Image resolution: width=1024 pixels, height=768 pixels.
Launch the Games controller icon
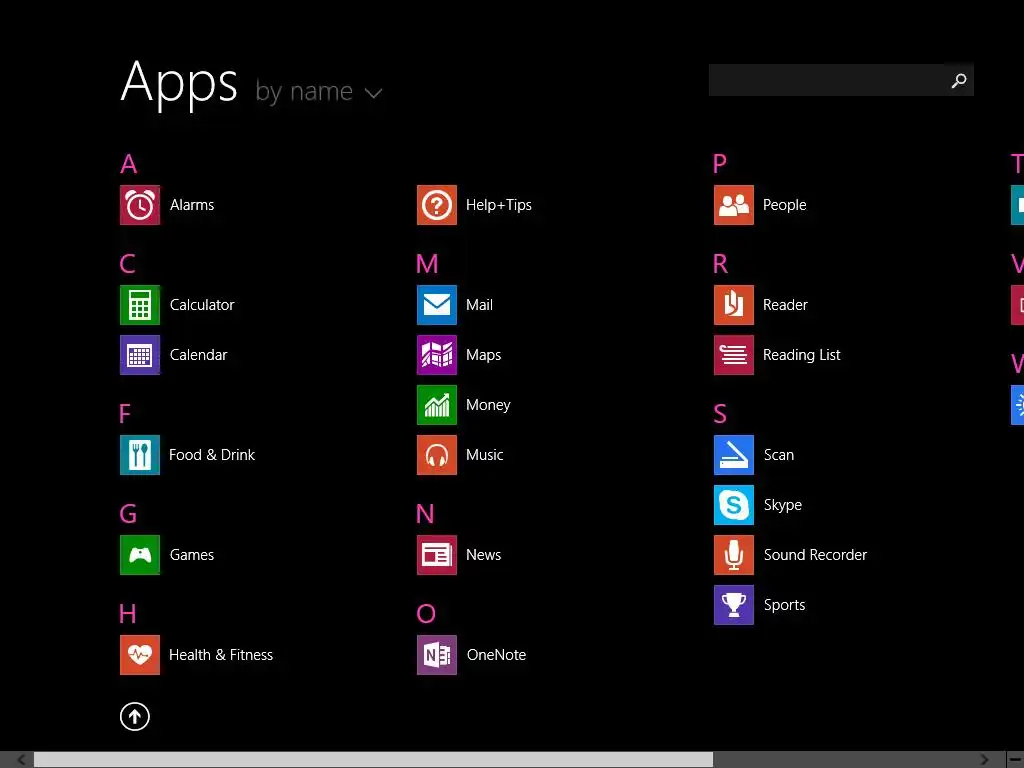pos(140,555)
